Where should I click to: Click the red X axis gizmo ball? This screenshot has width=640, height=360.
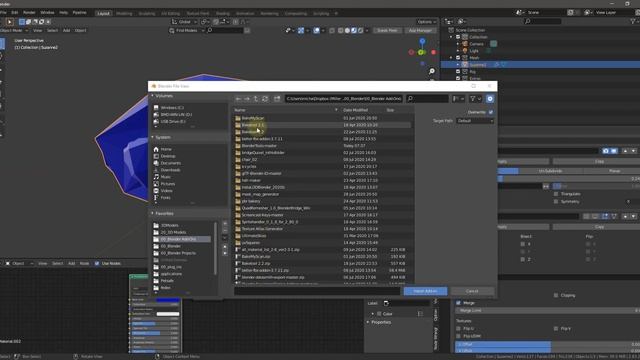(433, 52)
